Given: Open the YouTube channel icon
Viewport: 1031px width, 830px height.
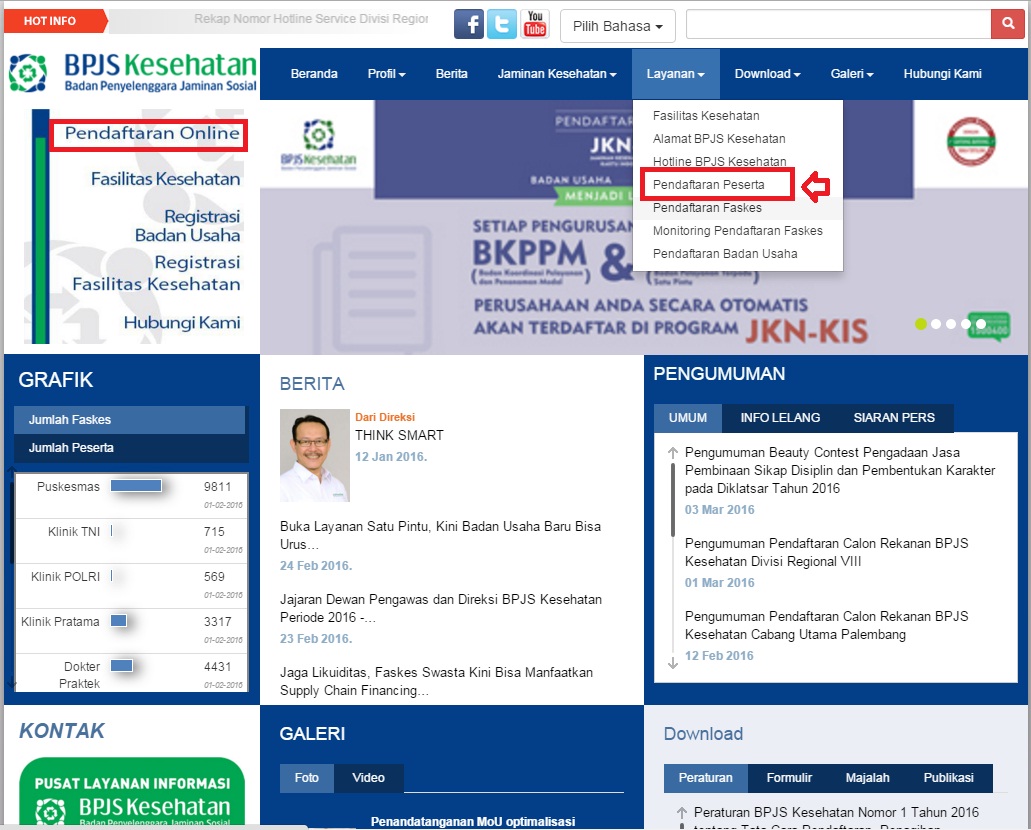Looking at the screenshot, I should [535, 24].
